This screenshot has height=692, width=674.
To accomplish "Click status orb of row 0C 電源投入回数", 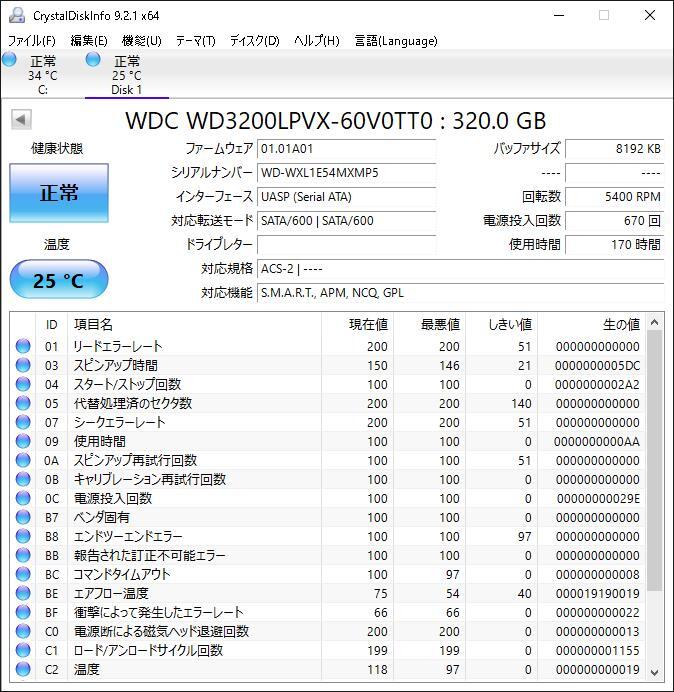I will (23, 498).
